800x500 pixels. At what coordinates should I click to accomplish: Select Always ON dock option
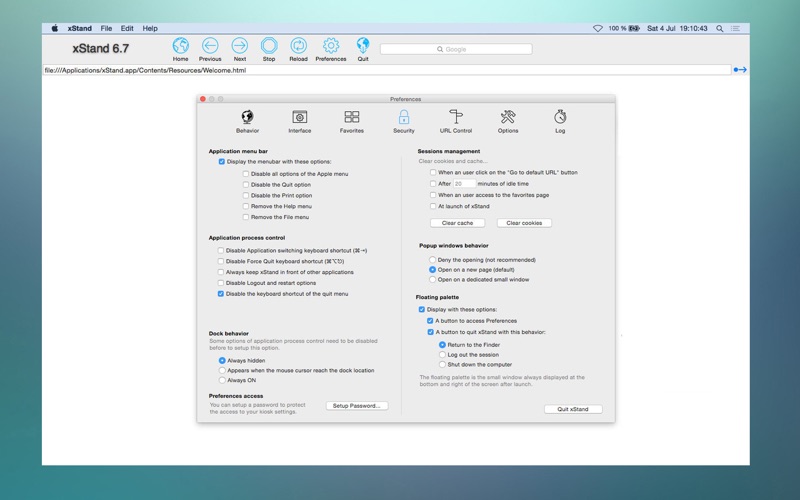(x=222, y=380)
